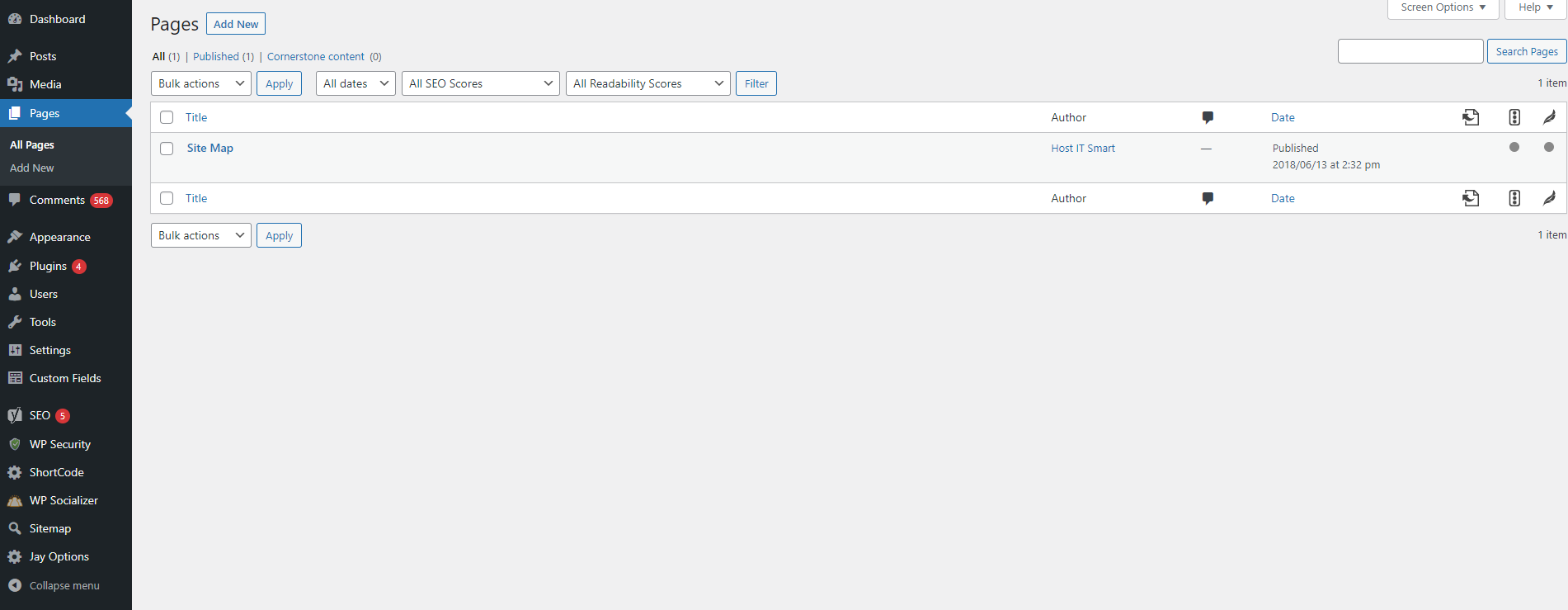The image size is (1568, 610).
Task: Click the Add New button beside Pages heading
Action: pos(236,24)
